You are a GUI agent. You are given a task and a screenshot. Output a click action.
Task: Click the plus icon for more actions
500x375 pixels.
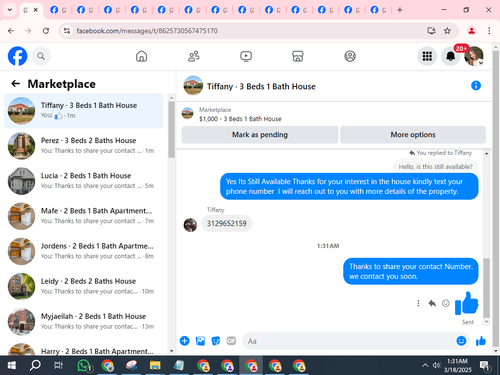coord(185,341)
